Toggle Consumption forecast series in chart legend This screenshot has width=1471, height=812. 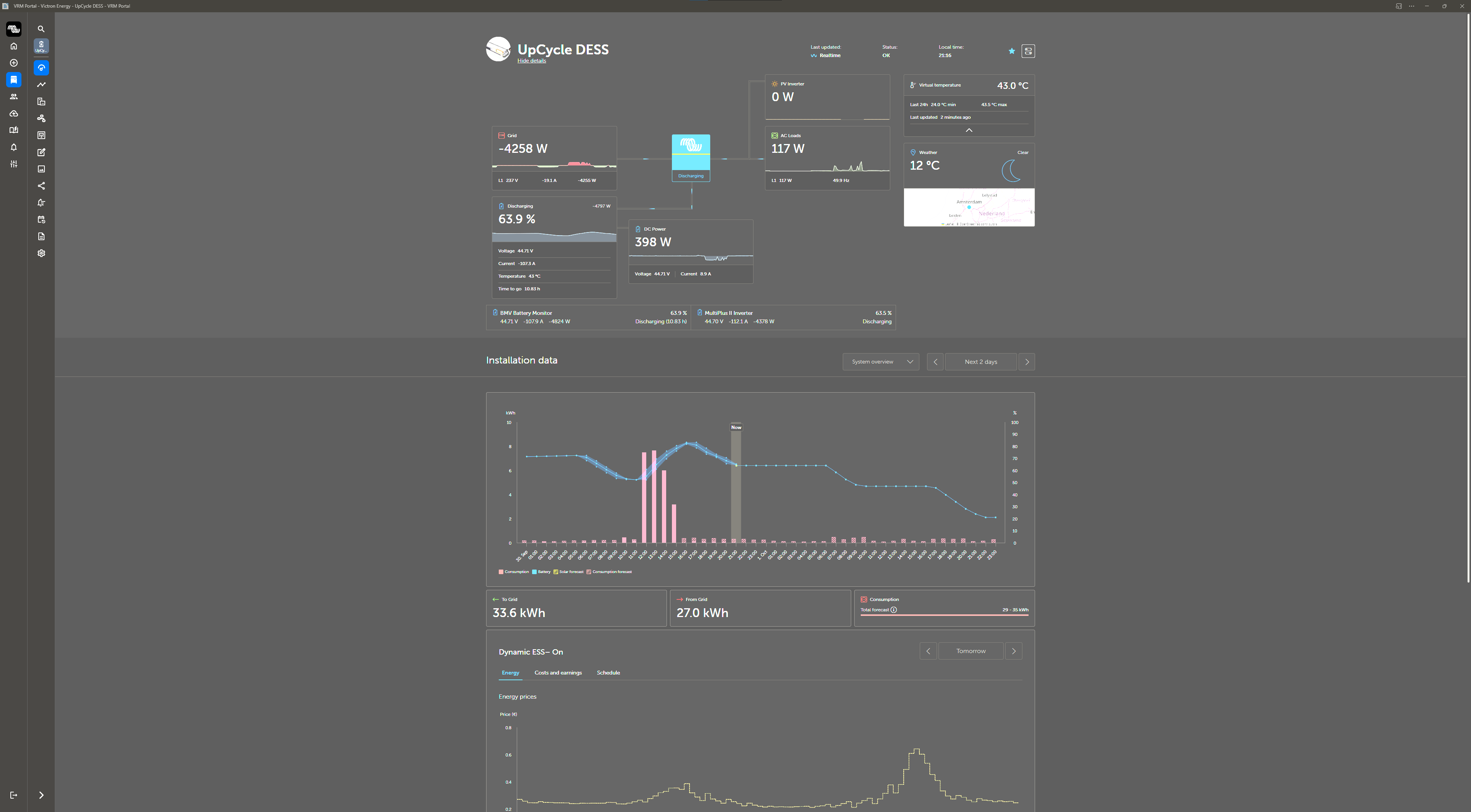(x=609, y=571)
